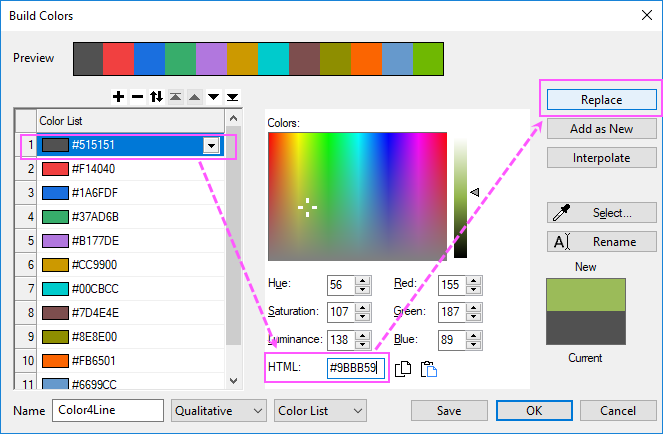Save the color list
This screenshot has height=434, width=663.
point(449,411)
